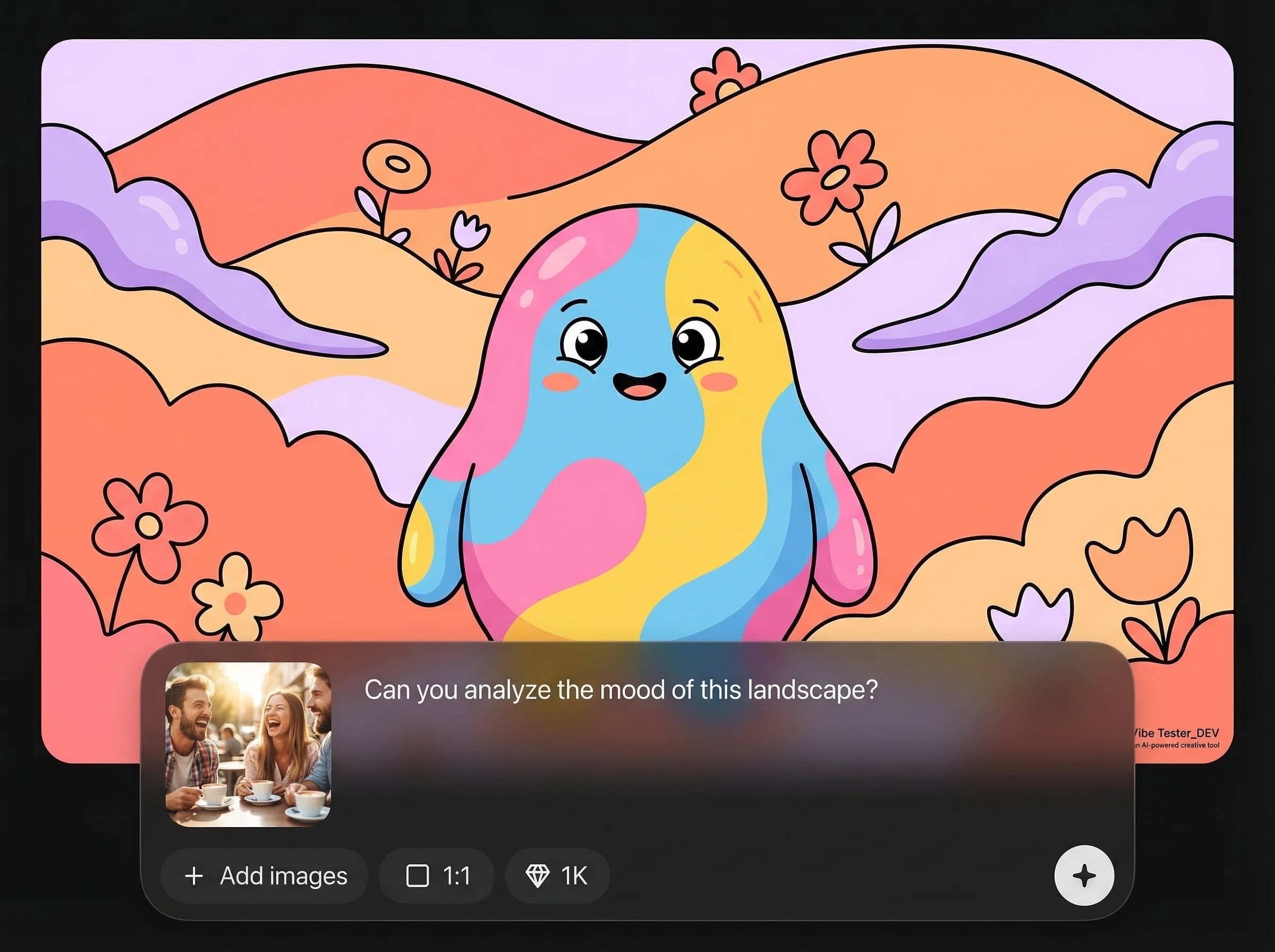Click the pink daisy at bottom left
The image size is (1275, 952).
pyautogui.click(x=149, y=525)
